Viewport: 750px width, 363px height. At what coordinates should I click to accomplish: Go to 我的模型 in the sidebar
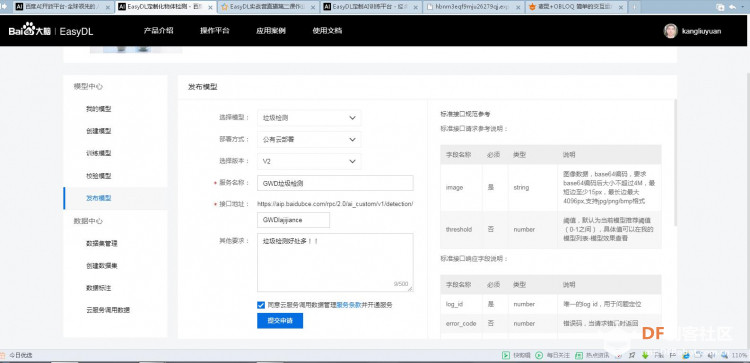pyautogui.click(x=99, y=109)
